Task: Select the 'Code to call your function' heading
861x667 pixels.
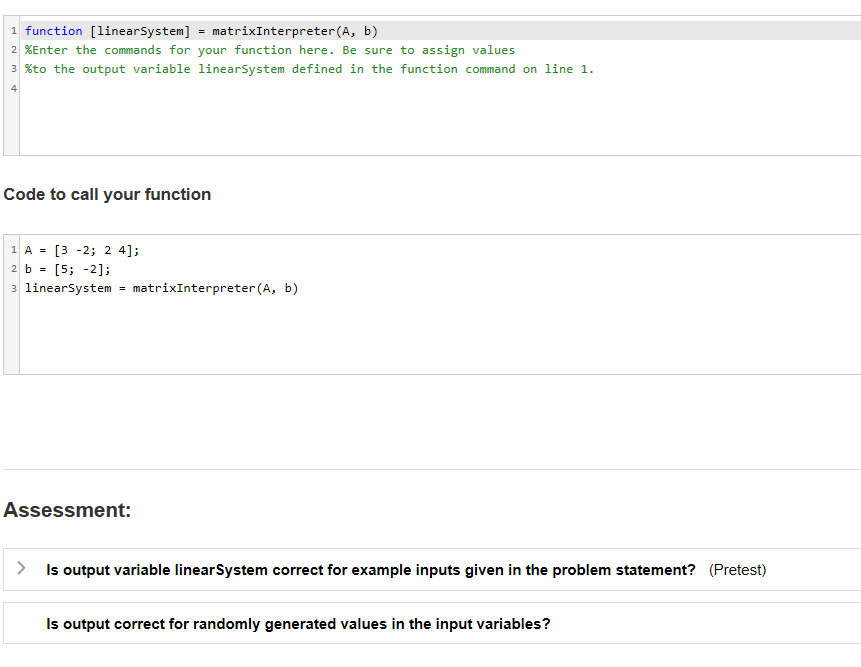Action: click(x=107, y=194)
